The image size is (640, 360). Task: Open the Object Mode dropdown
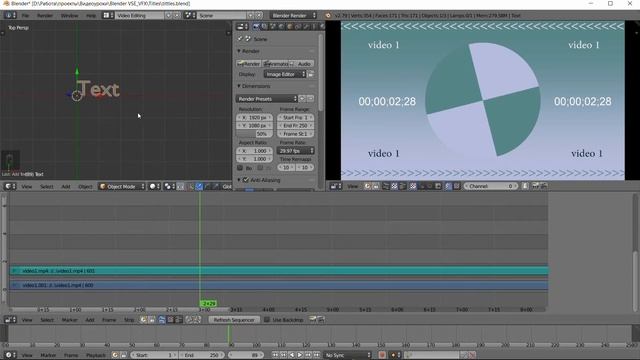(122, 187)
